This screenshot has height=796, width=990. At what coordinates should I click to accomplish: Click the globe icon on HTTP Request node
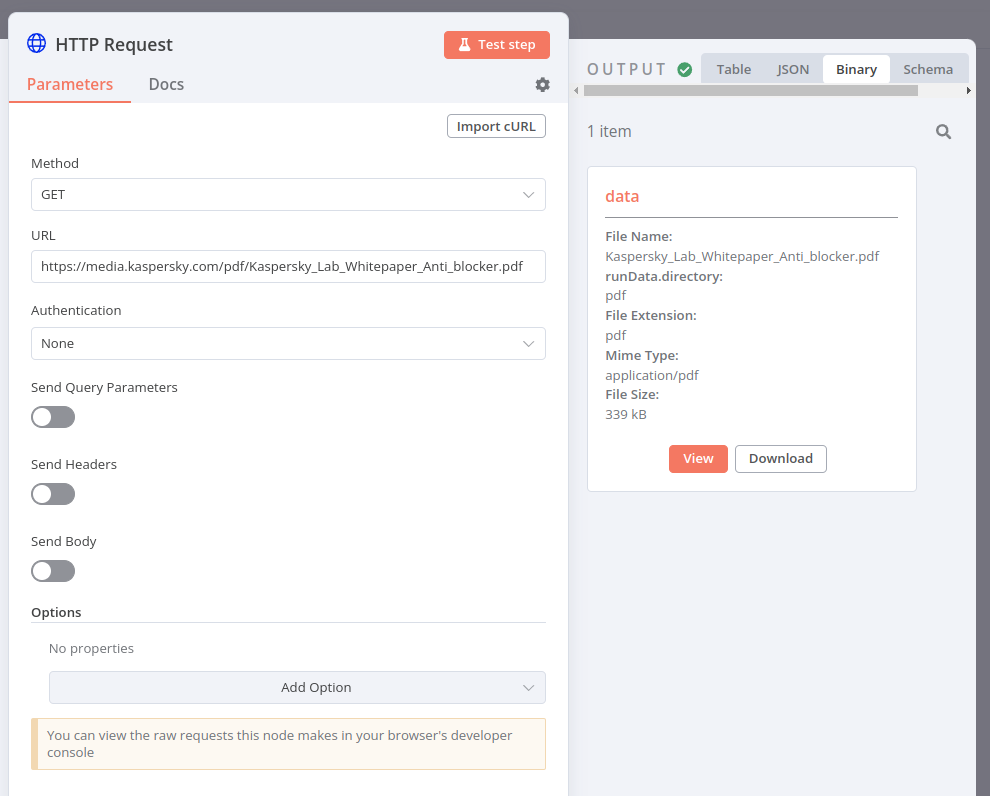click(x=37, y=43)
